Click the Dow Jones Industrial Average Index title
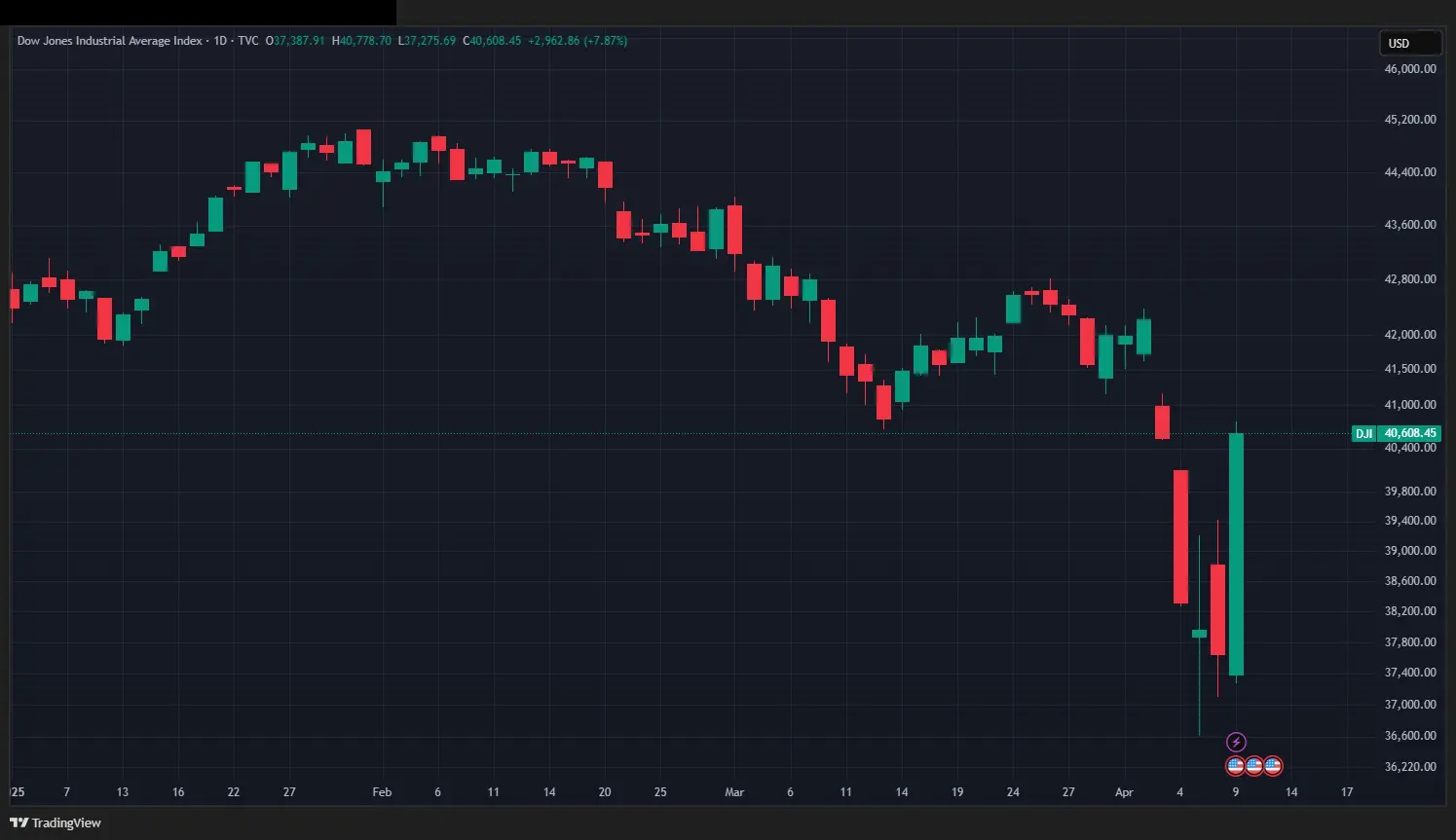 [x=109, y=41]
